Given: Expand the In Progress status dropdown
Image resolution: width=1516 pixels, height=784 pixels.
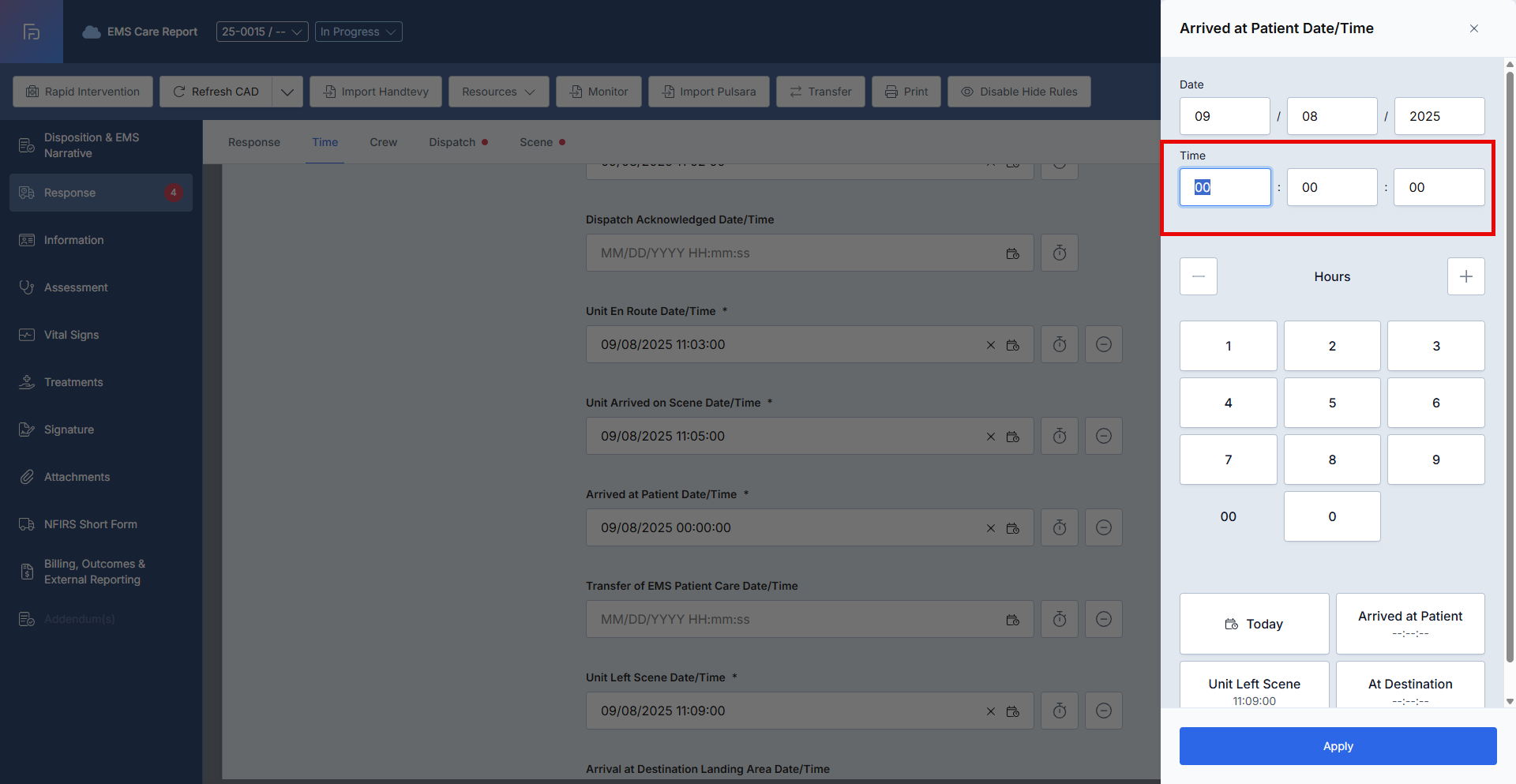Looking at the screenshot, I should 358,32.
